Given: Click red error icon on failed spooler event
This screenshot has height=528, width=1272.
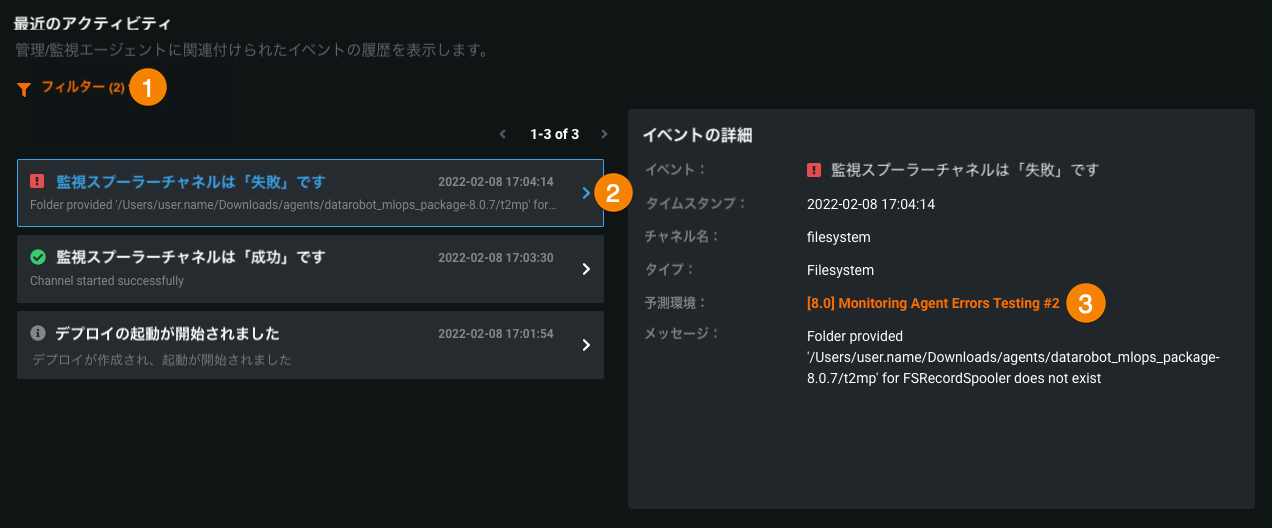Looking at the screenshot, I should pyautogui.click(x=37, y=181).
